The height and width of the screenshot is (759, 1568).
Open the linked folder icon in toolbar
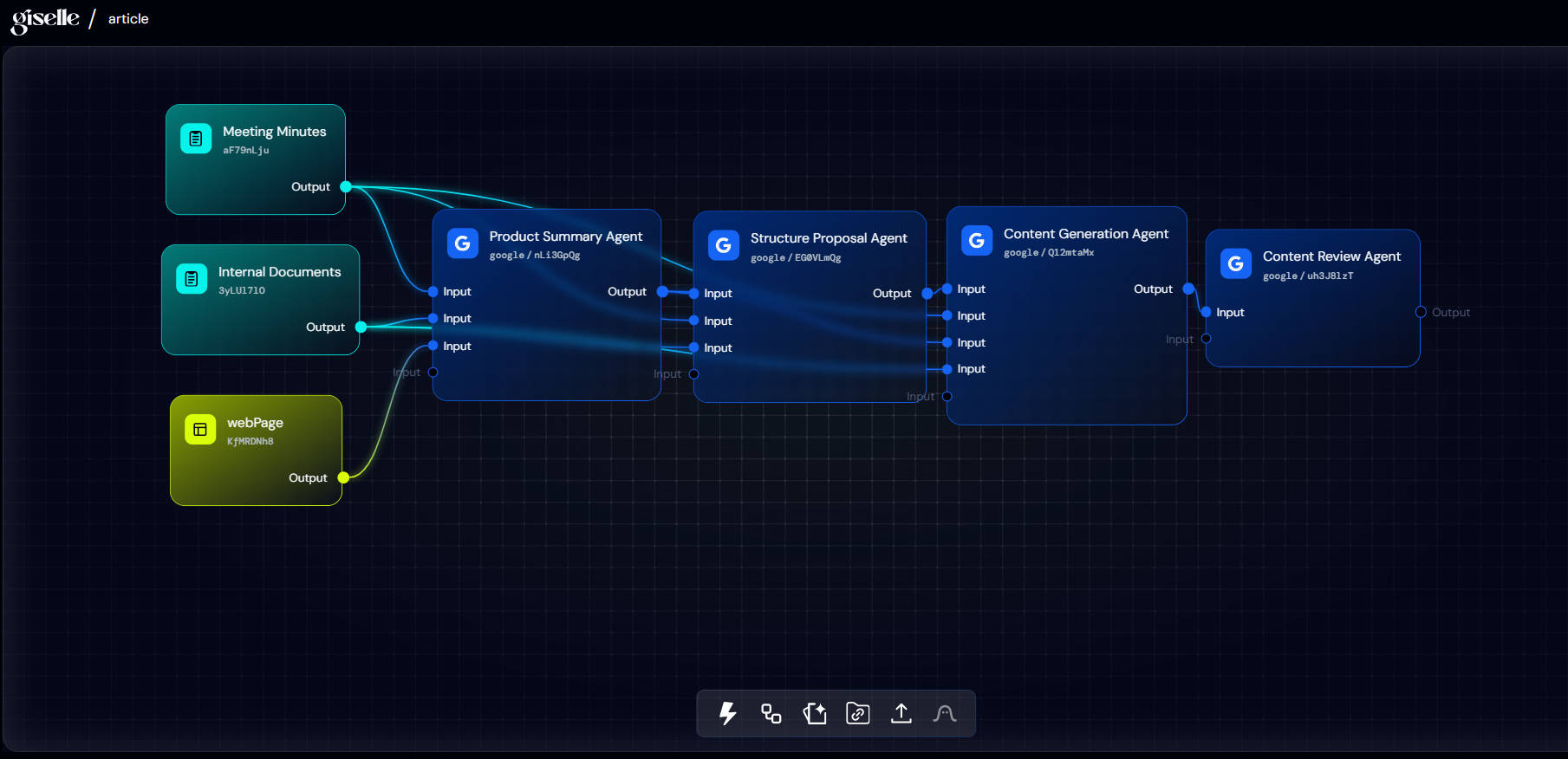point(858,713)
